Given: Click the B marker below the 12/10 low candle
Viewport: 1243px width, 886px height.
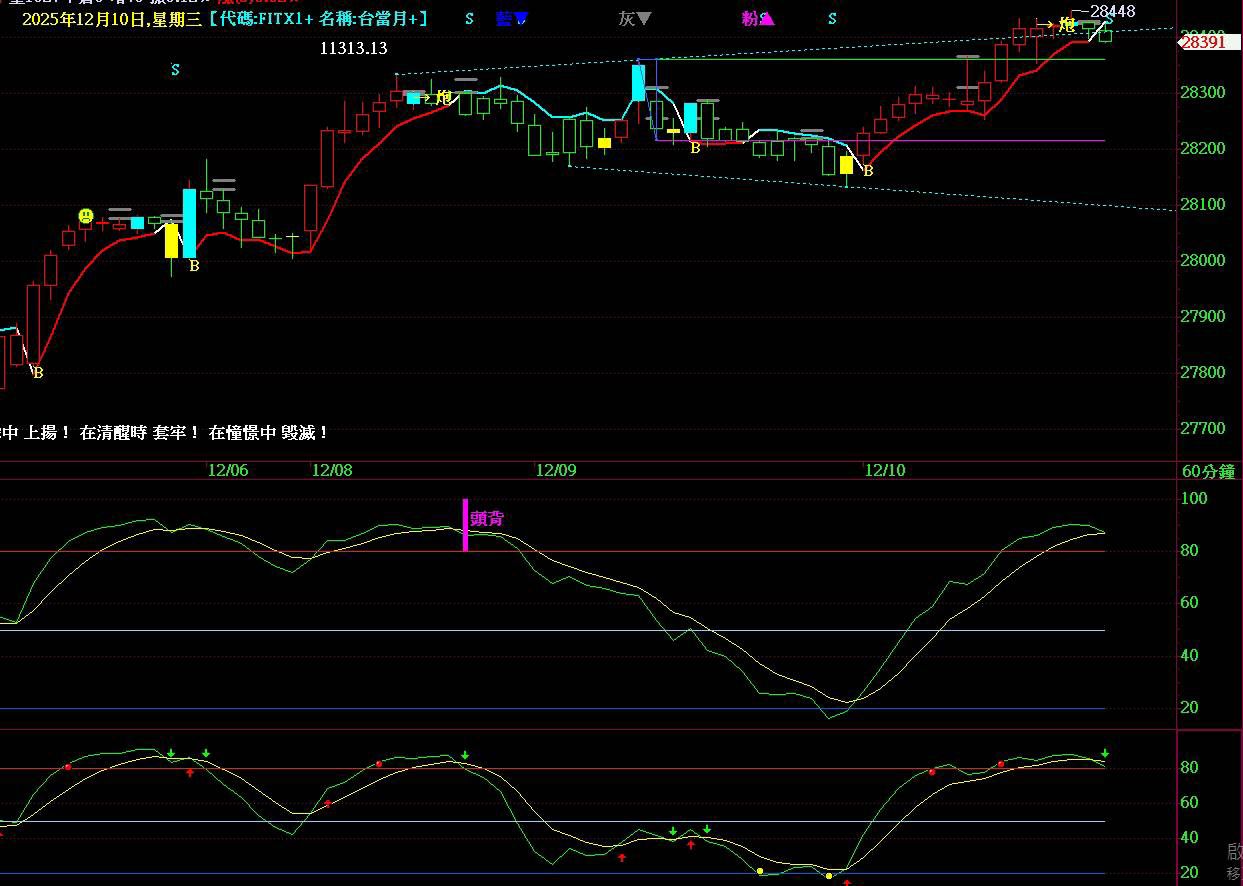Looking at the screenshot, I should (868, 171).
